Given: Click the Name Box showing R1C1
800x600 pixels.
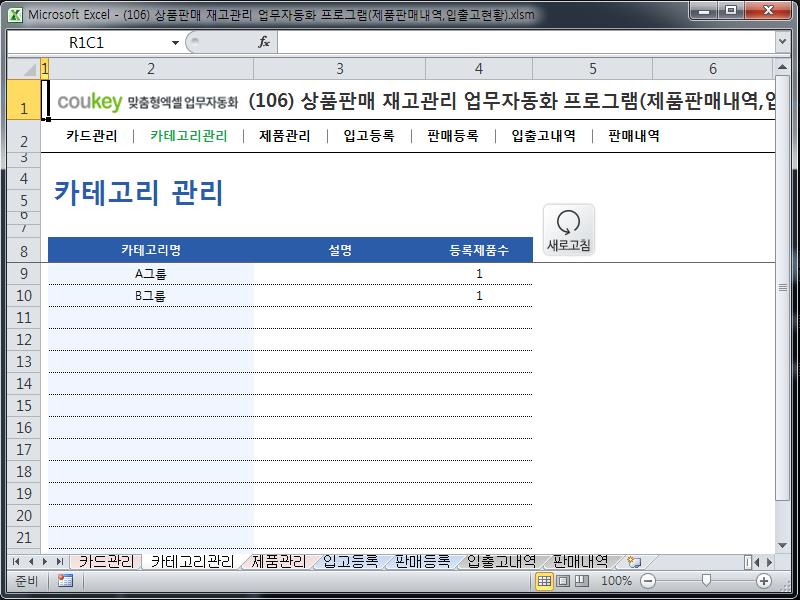Looking at the screenshot, I should point(89,43).
